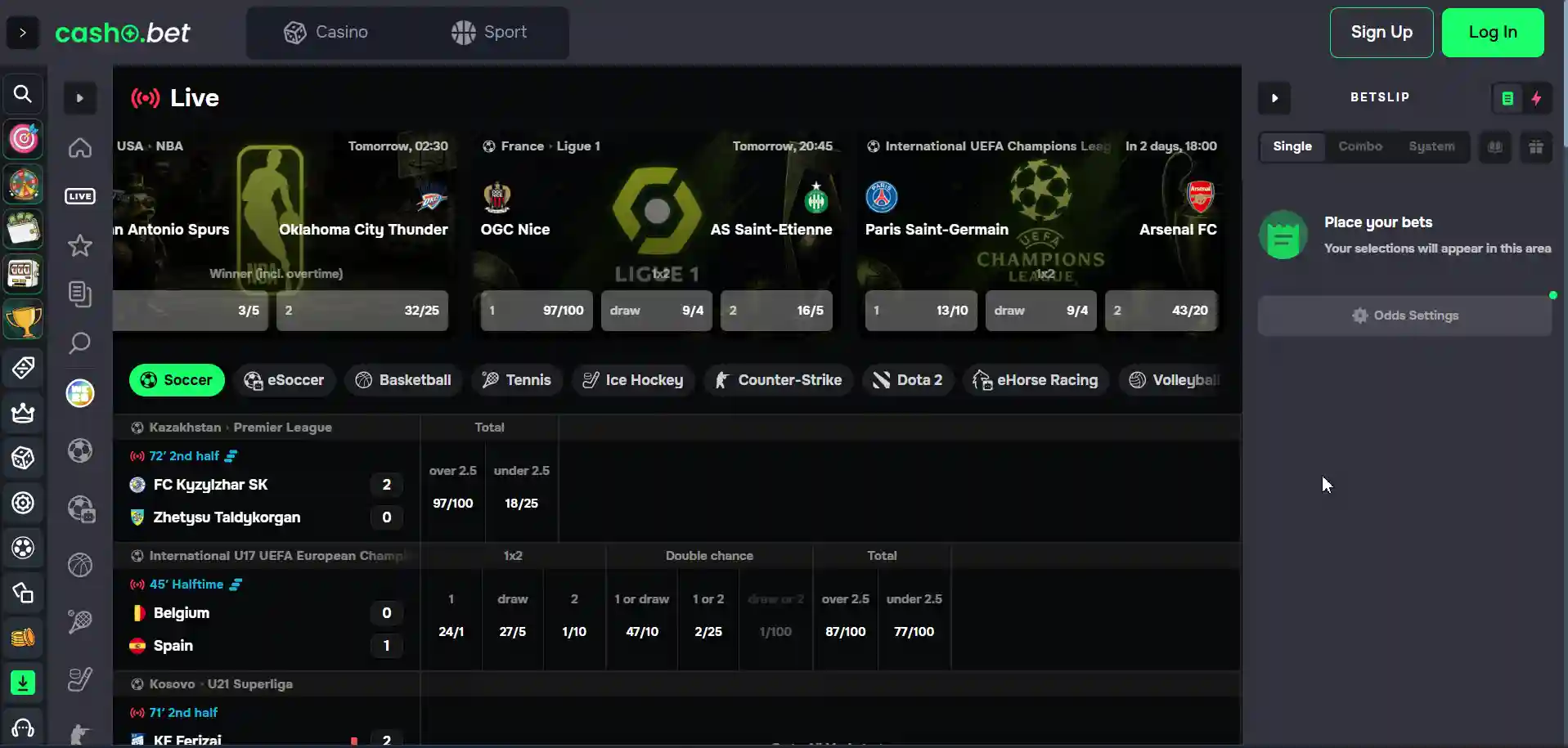Bet on Arsenal FC win at 43/20
Screen dimensions: 1568x748
pos(1161,311)
